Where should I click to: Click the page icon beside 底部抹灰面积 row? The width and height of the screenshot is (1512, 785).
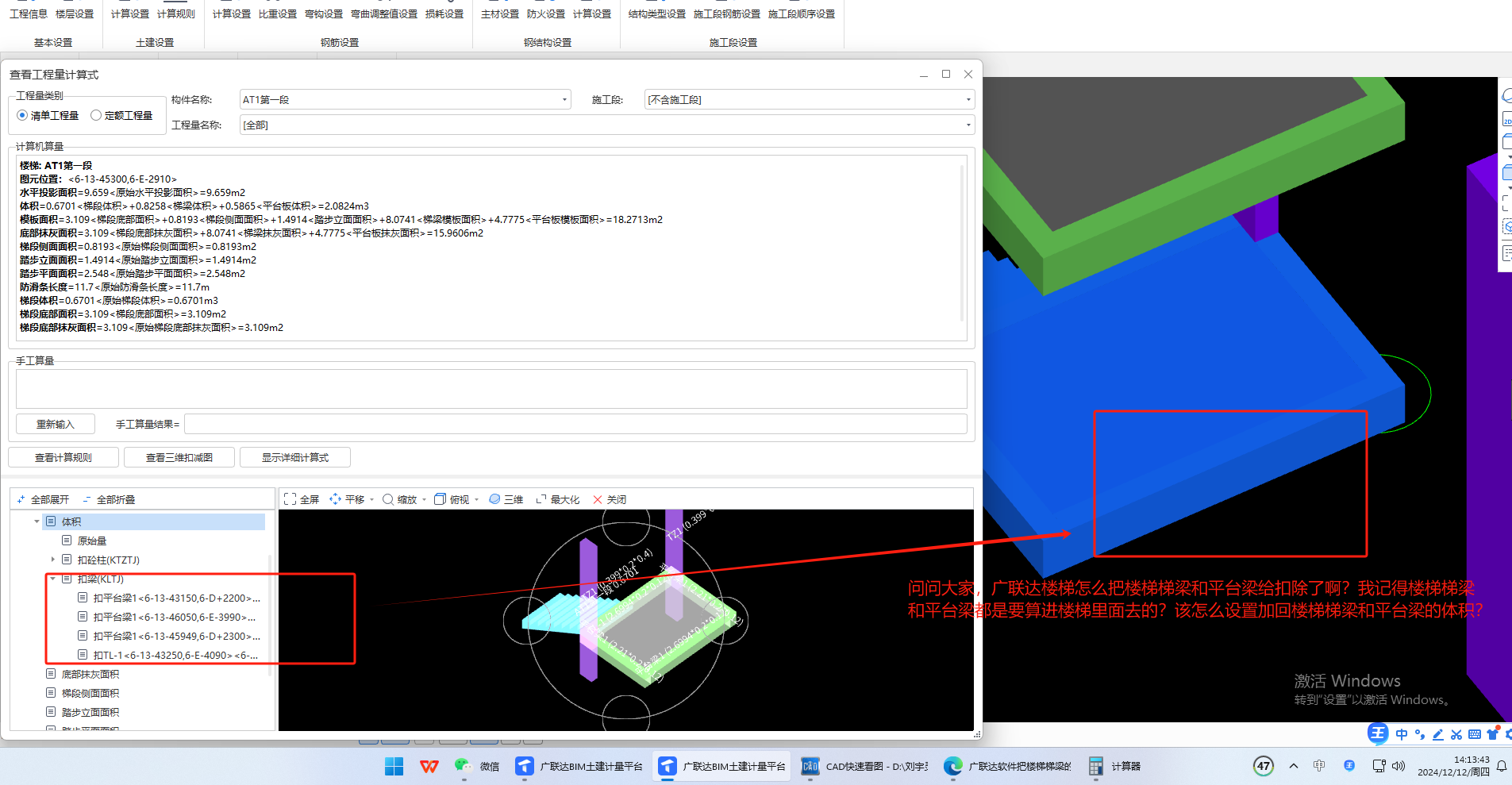click(x=51, y=674)
